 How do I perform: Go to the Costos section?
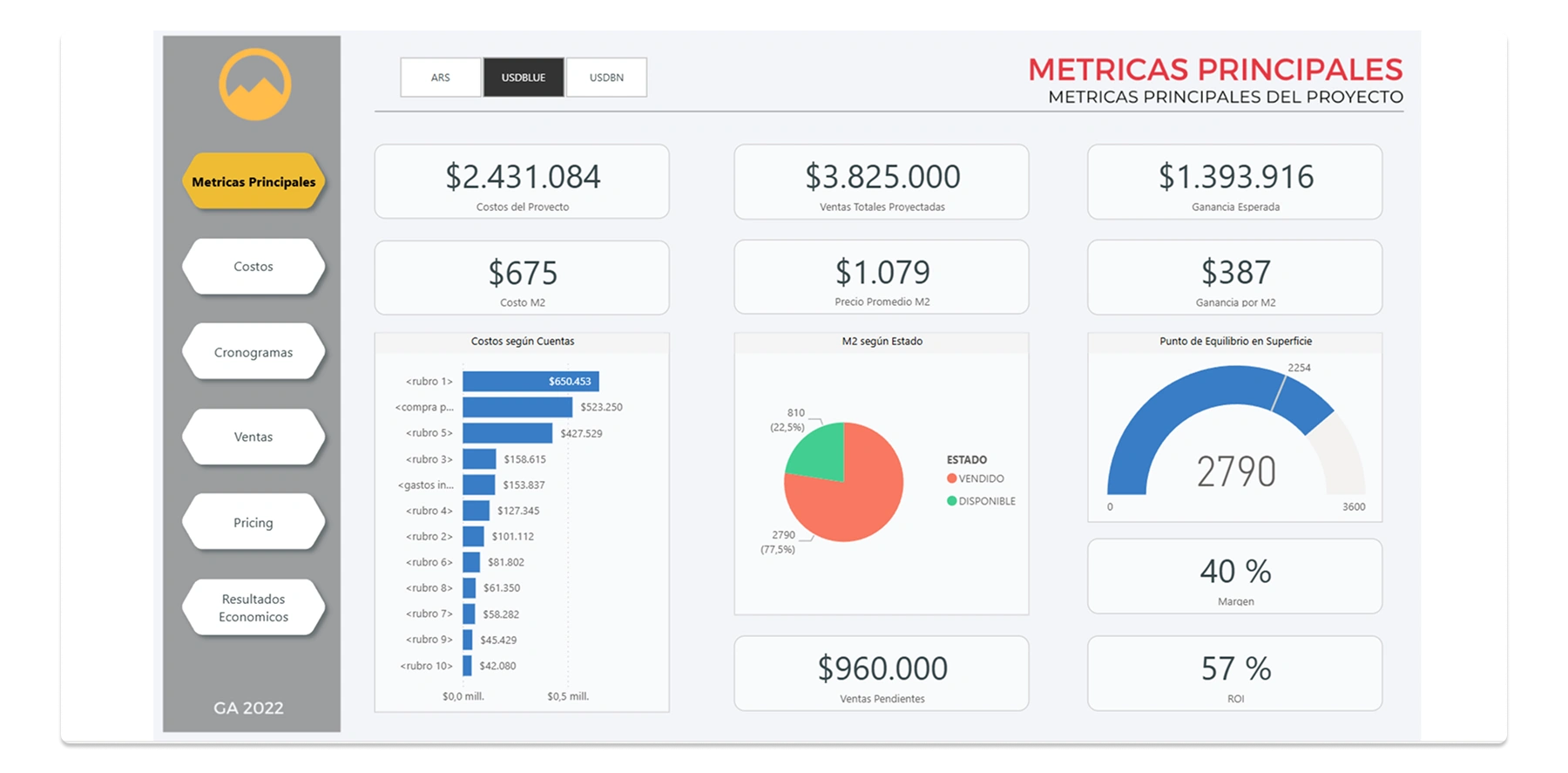click(253, 267)
